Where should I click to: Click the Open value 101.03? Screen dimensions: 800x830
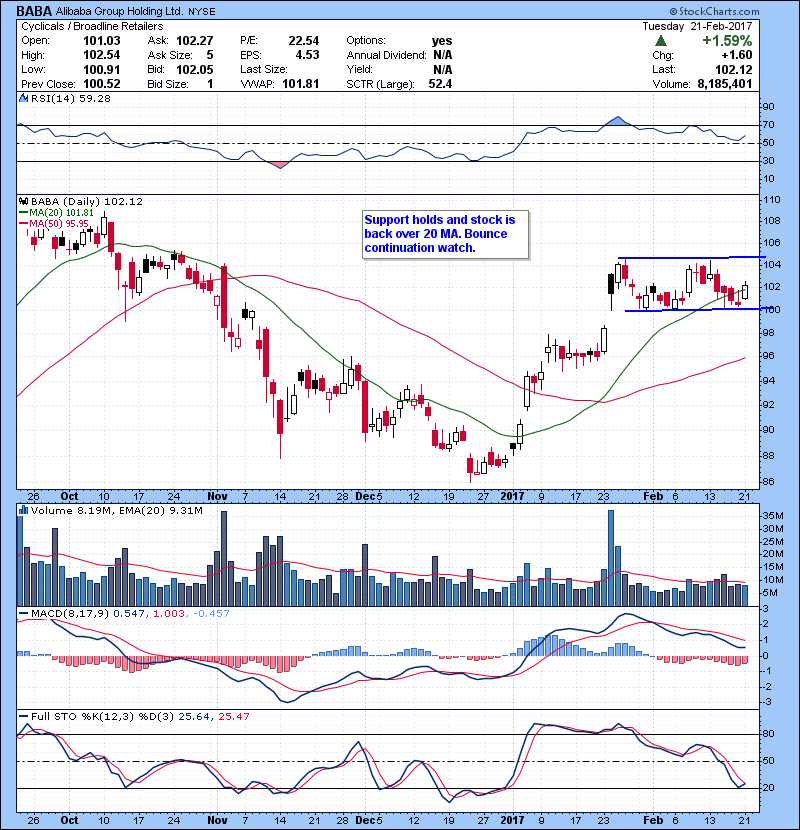click(102, 41)
